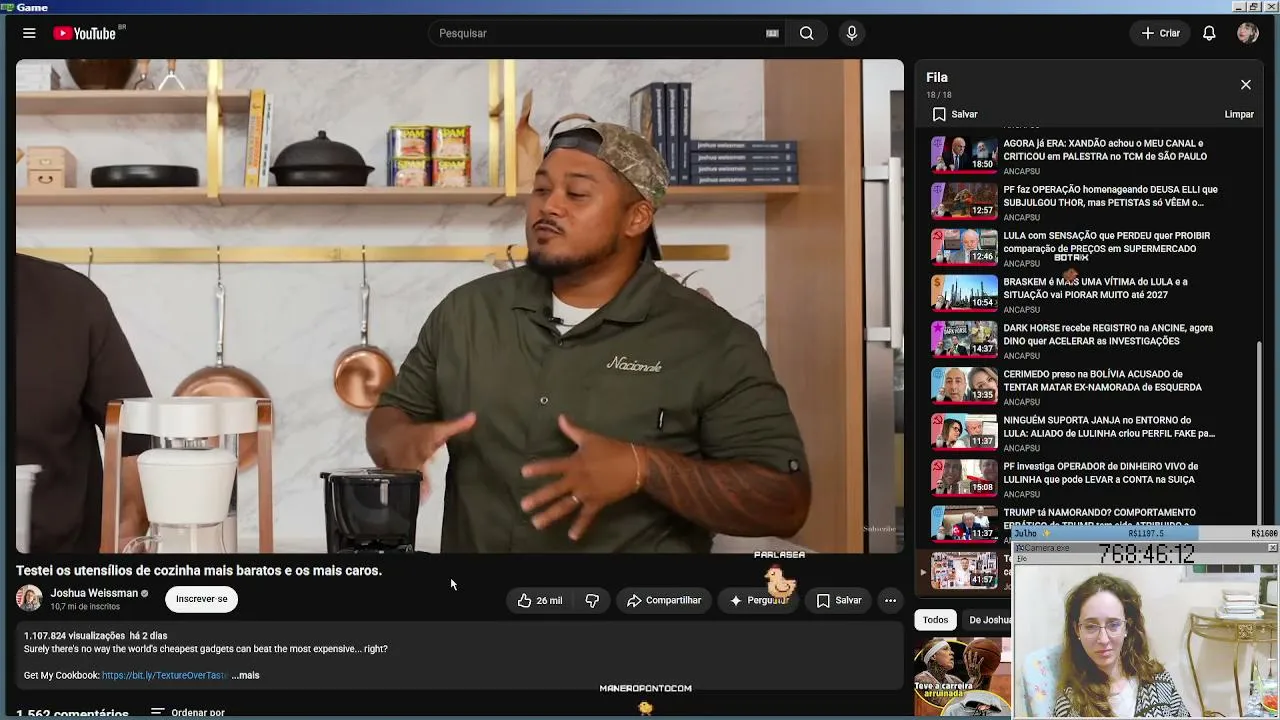The height and width of the screenshot is (720, 1280).
Task: Click the Perguntar sparkle button
Action: pos(758,600)
